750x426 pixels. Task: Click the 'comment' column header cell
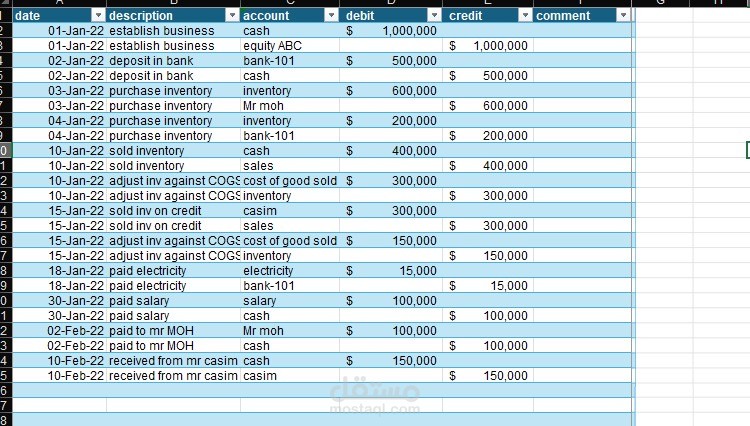582,15
